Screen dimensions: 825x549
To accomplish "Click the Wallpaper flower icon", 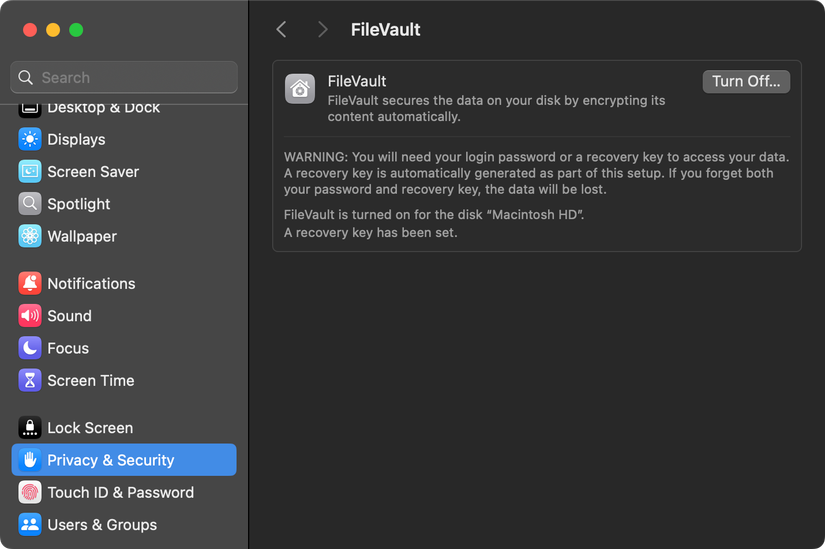I will pyautogui.click(x=30, y=237).
